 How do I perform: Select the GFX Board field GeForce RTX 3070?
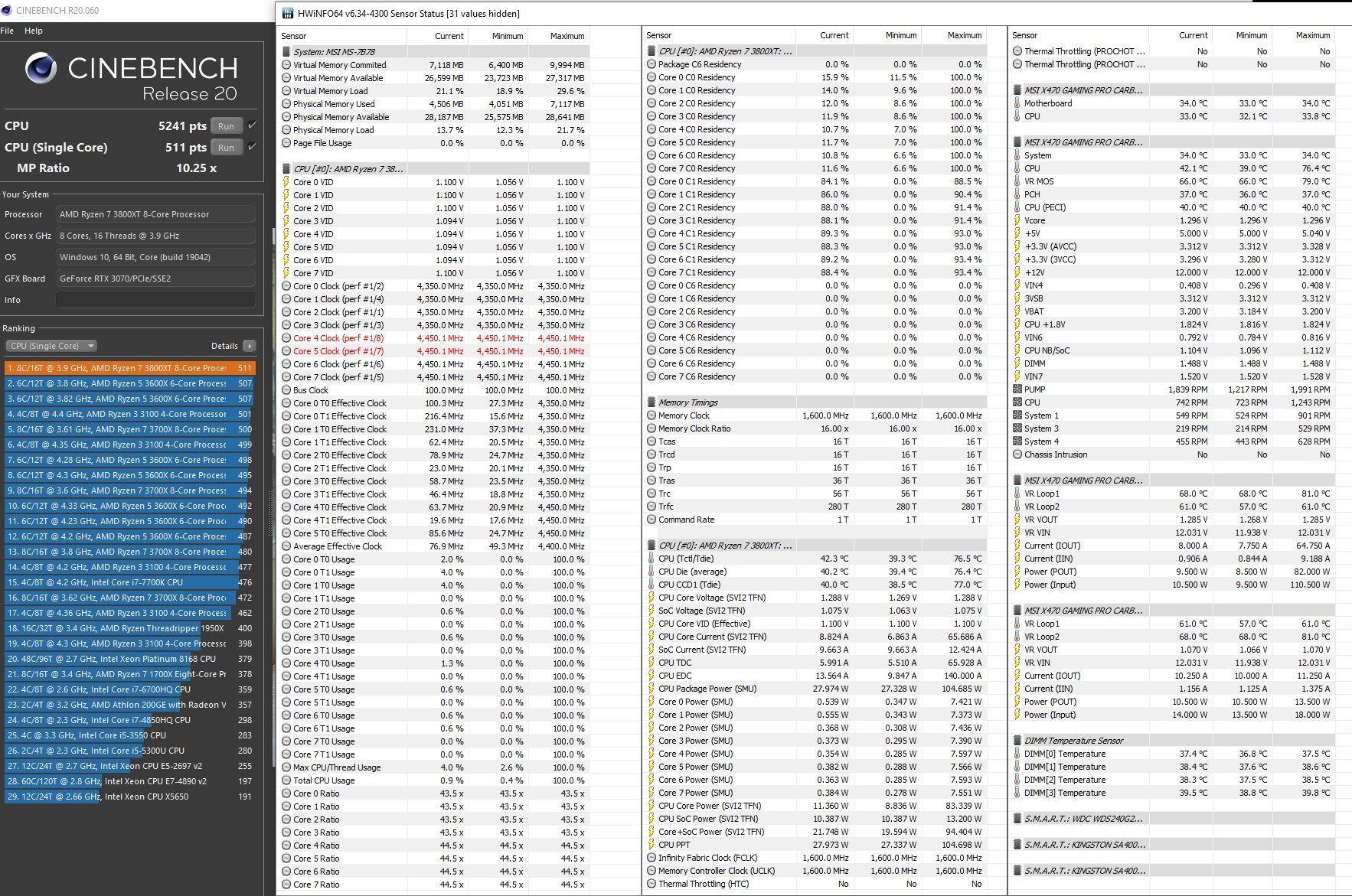[155, 279]
